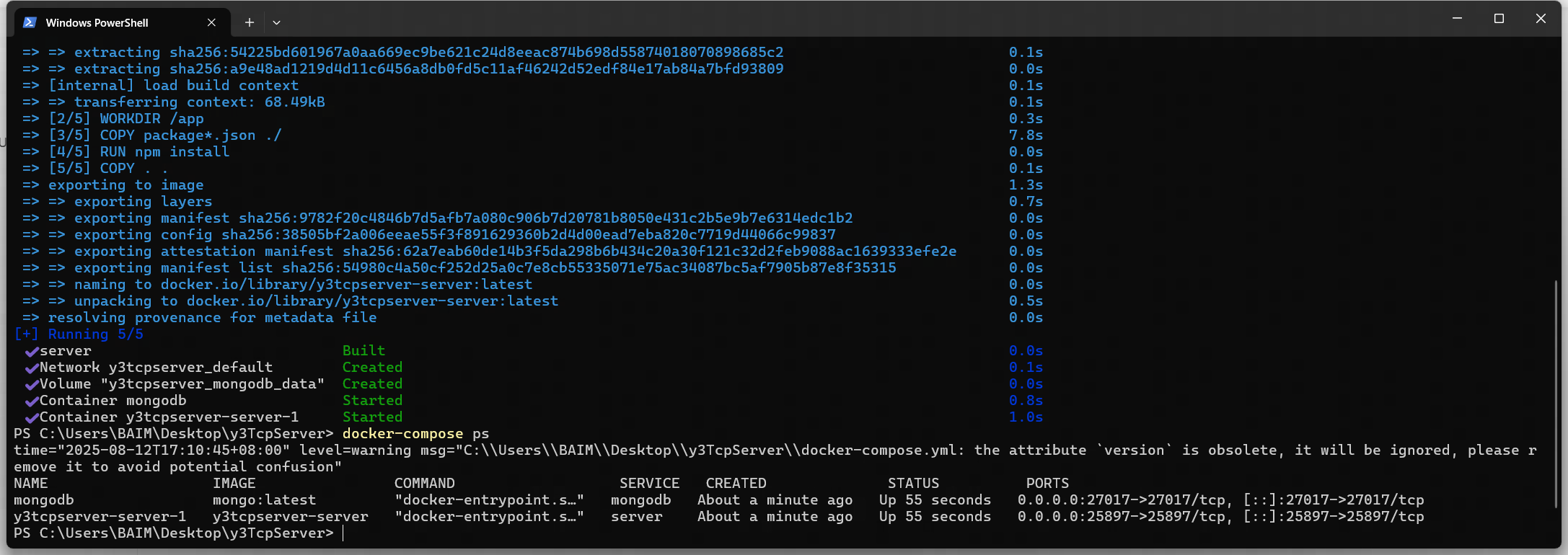Click 'Container y3tcpserver-server-1' line
The image size is (1568, 555).
click(169, 417)
